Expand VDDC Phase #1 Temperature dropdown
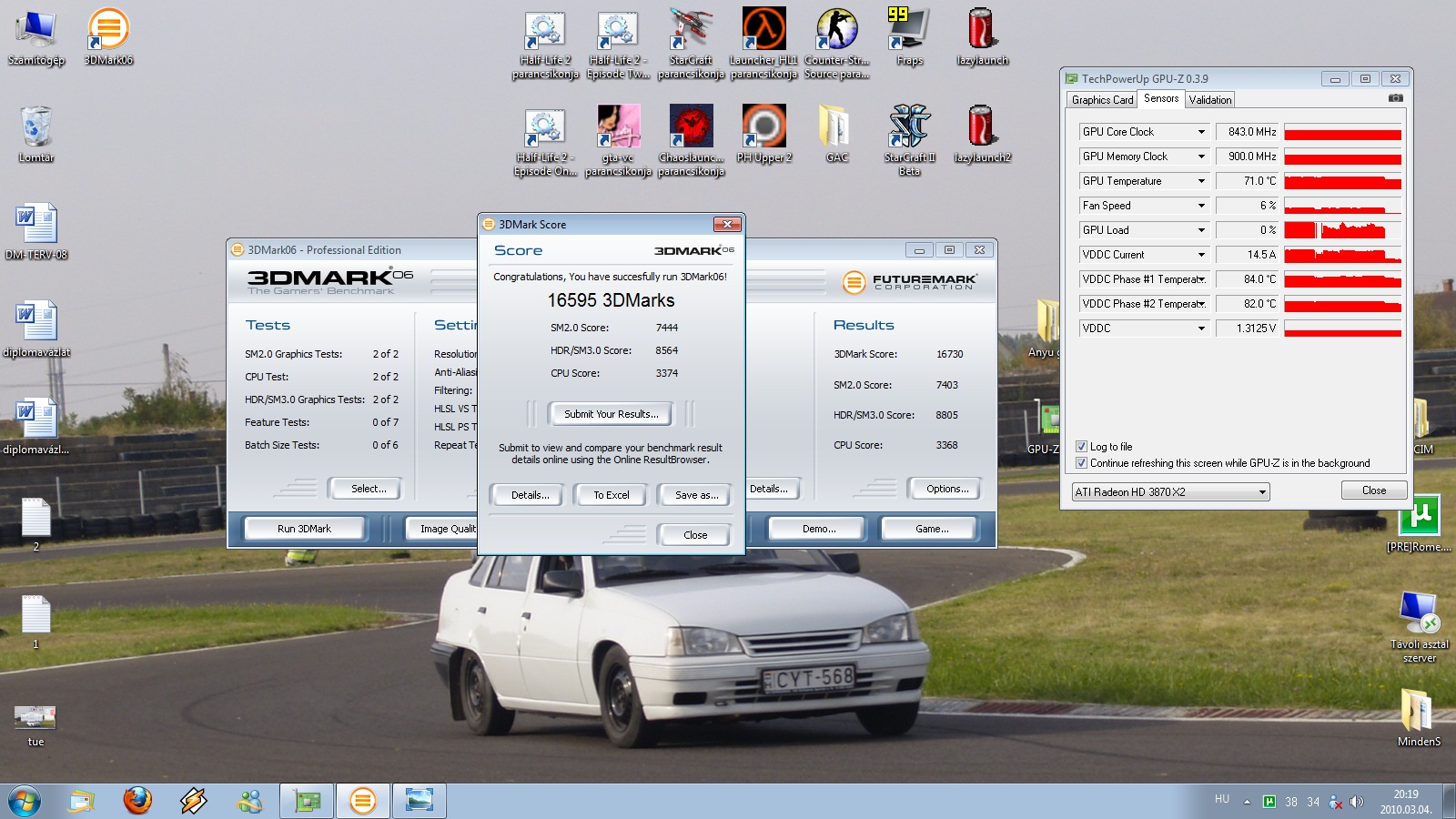This screenshot has height=819, width=1456. [1201, 279]
